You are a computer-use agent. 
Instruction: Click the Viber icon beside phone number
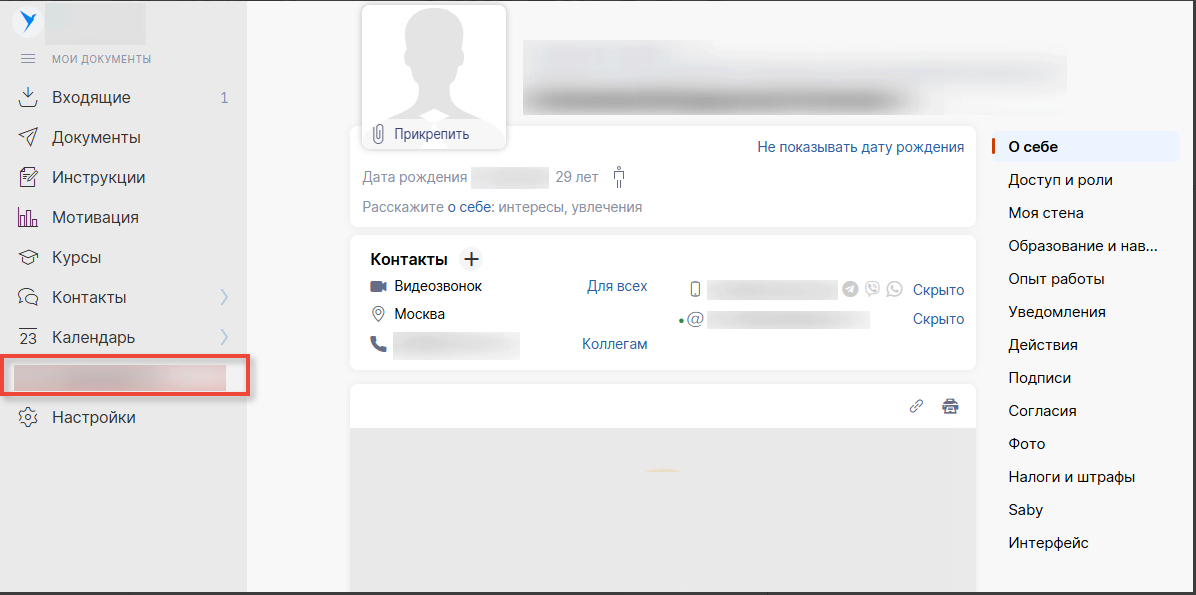[872, 289]
